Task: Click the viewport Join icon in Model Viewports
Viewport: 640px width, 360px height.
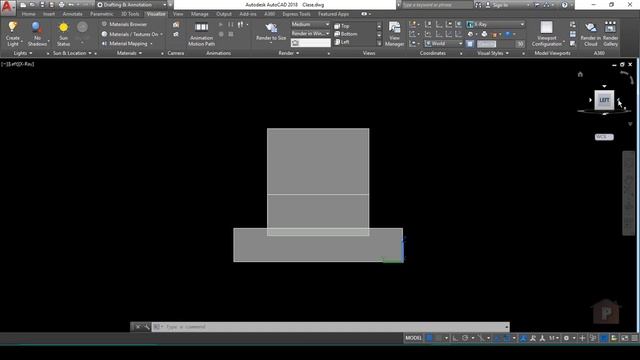Action: (x=573, y=34)
